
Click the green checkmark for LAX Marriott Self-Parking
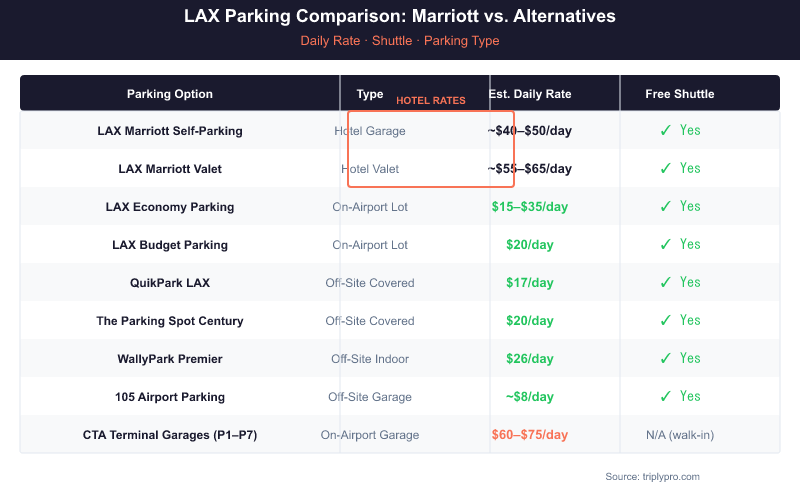665,130
